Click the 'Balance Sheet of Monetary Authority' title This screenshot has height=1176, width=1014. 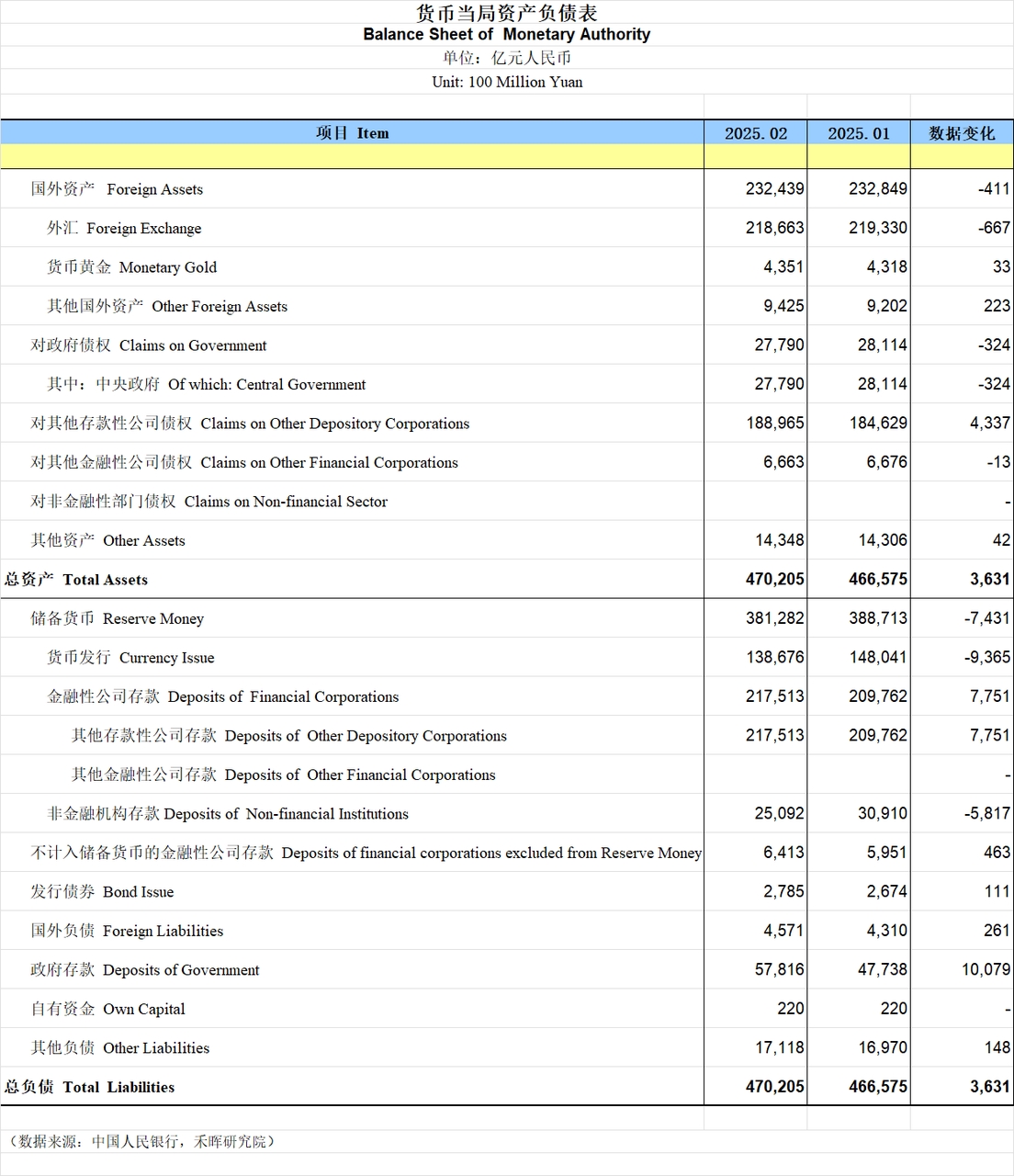tap(506, 35)
